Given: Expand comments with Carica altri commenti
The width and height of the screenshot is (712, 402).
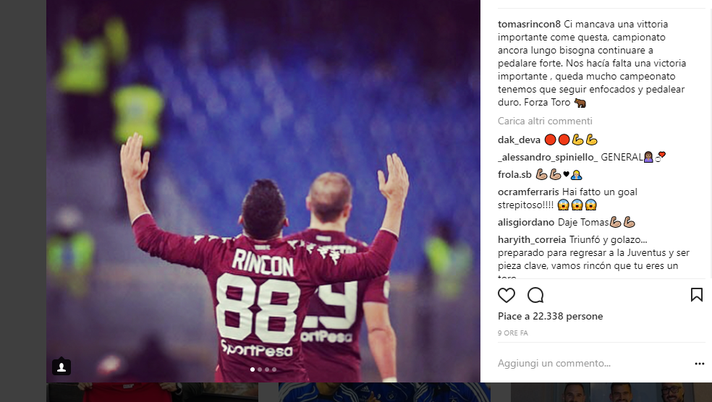Looking at the screenshot, I should click(545, 121).
